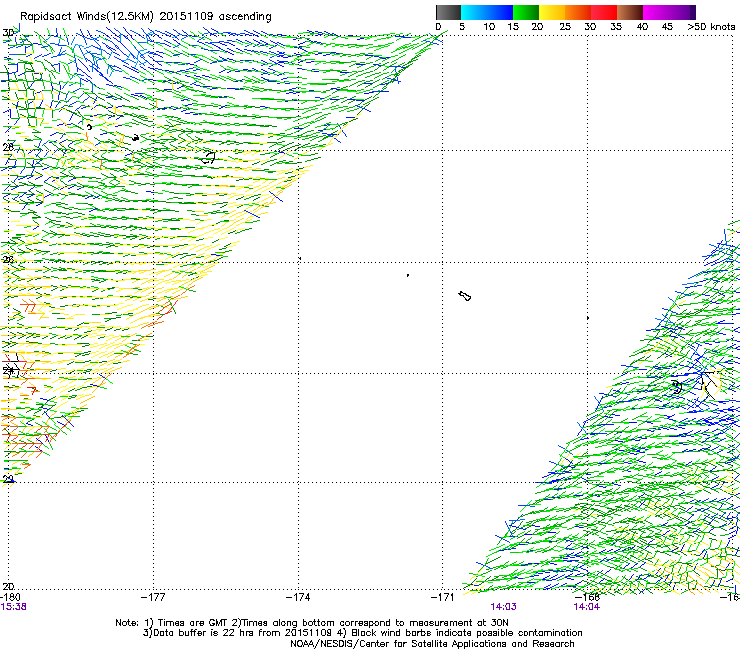
Task: Click the orange 25-30 knots legend segment
Action: click(578, 12)
